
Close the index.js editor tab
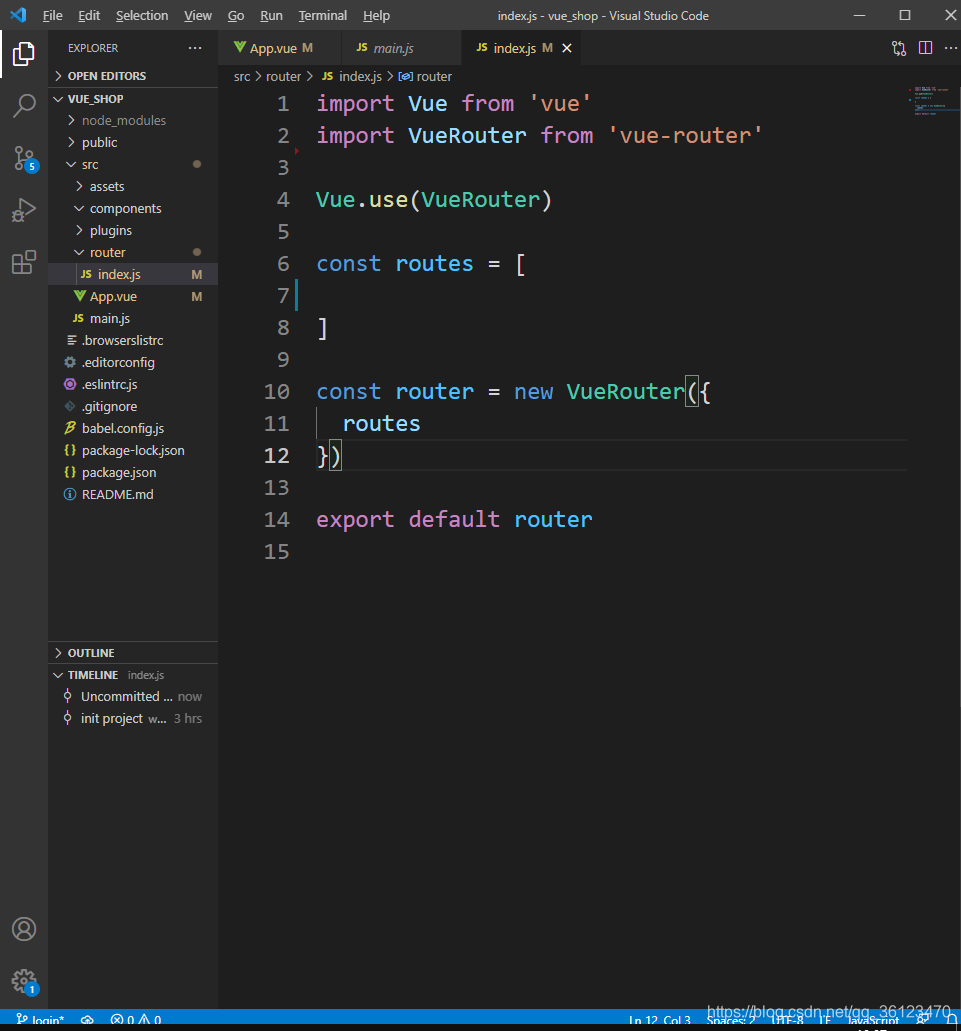(x=567, y=48)
